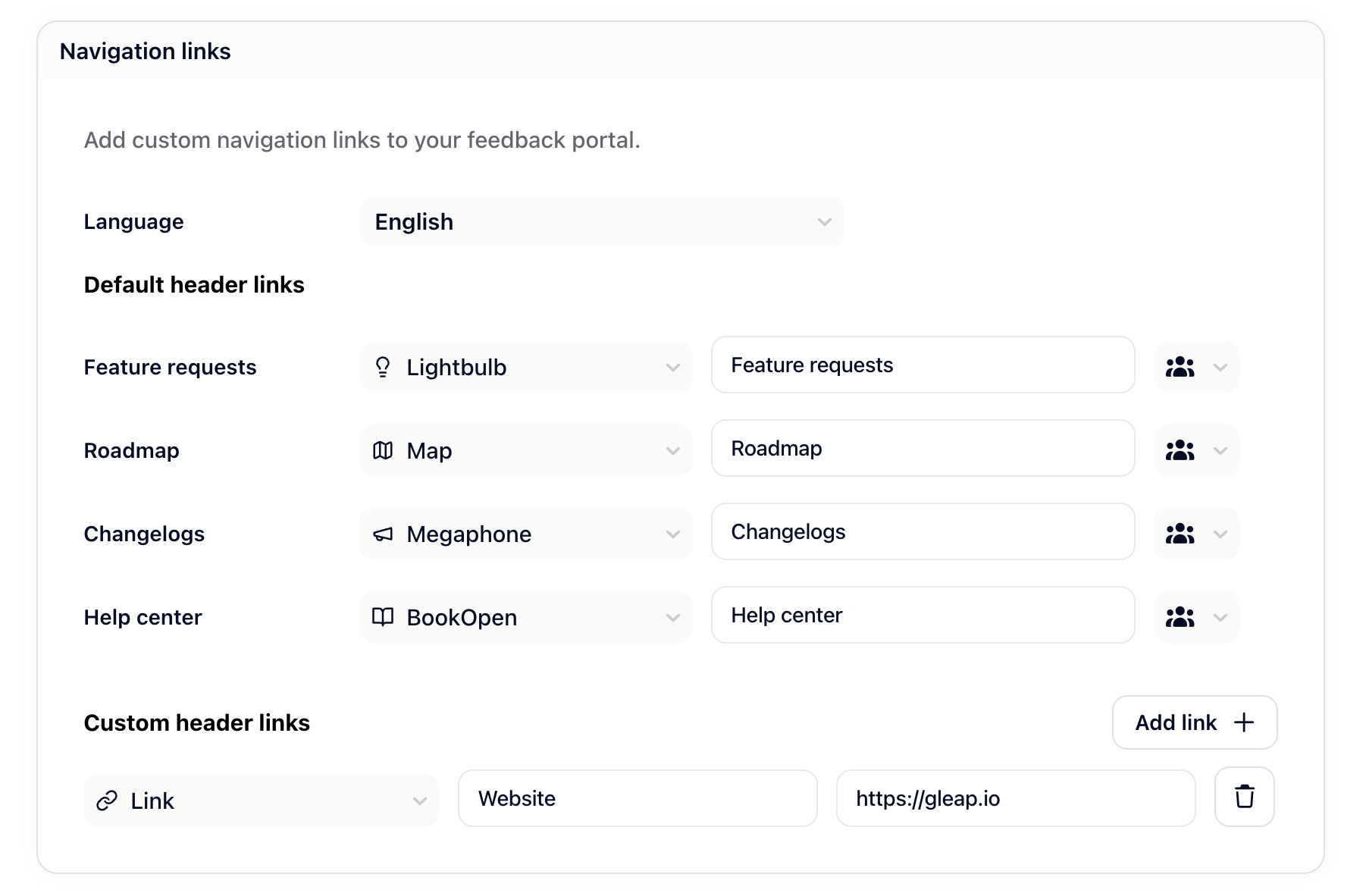The image size is (1366, 896).
Task: Click the people icon for Changelogs row
Action: tap(1180, 534)
